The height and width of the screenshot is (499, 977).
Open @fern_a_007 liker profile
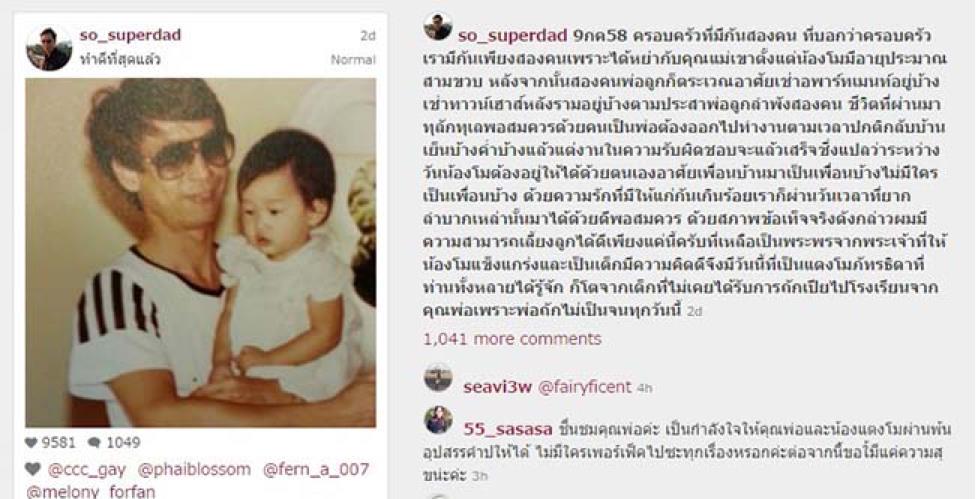(x=316, y=470)
